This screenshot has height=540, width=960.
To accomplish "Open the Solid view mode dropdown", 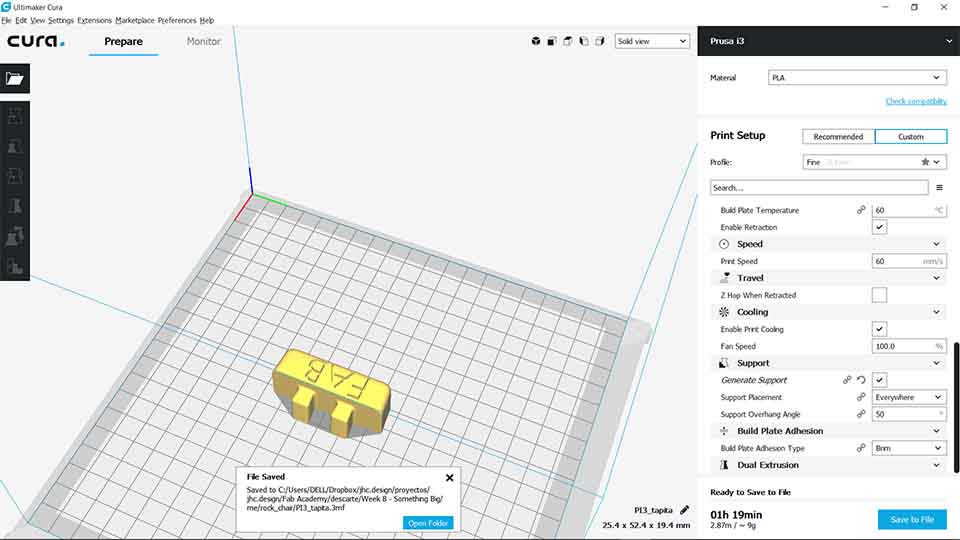I will pos(652,41).
